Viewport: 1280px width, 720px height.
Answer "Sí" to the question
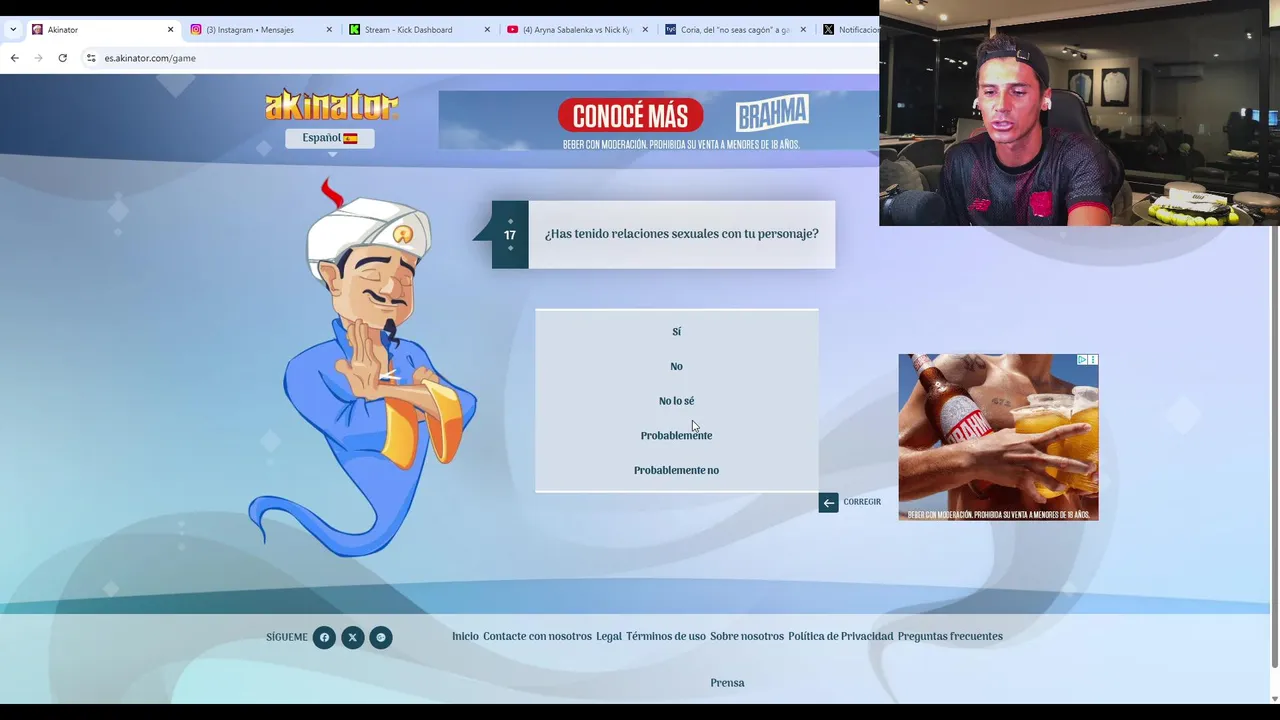[676, 331]
